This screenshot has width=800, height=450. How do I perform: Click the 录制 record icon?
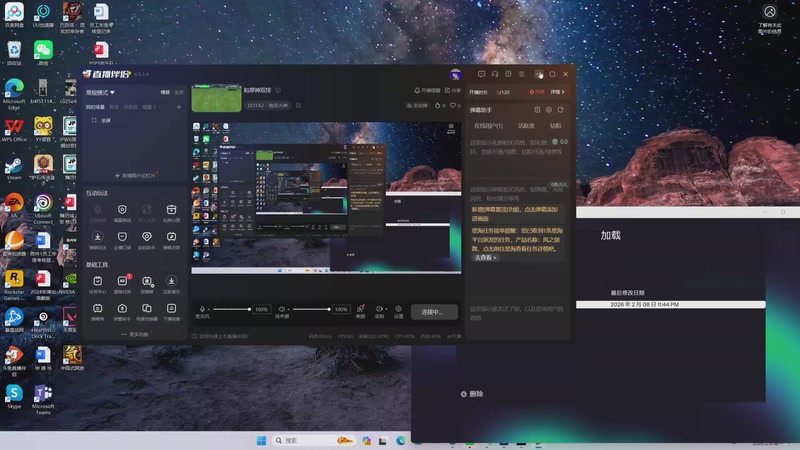(x=379, y=309)
